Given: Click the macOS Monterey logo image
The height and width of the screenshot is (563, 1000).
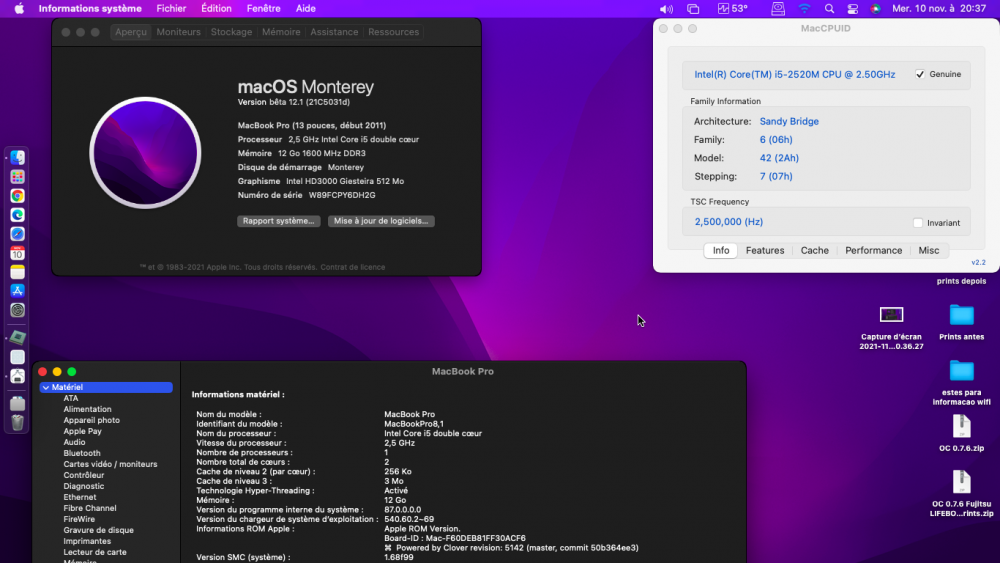Looking at the screenshot, I should [145, 153].
